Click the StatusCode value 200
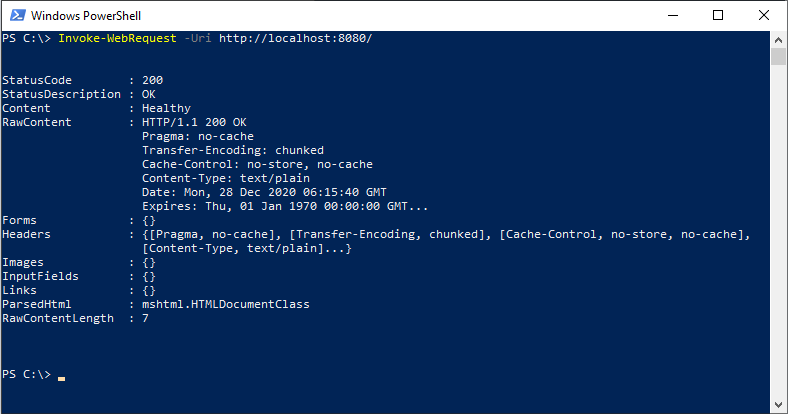788x414 pixels. (x=152, y=80)
